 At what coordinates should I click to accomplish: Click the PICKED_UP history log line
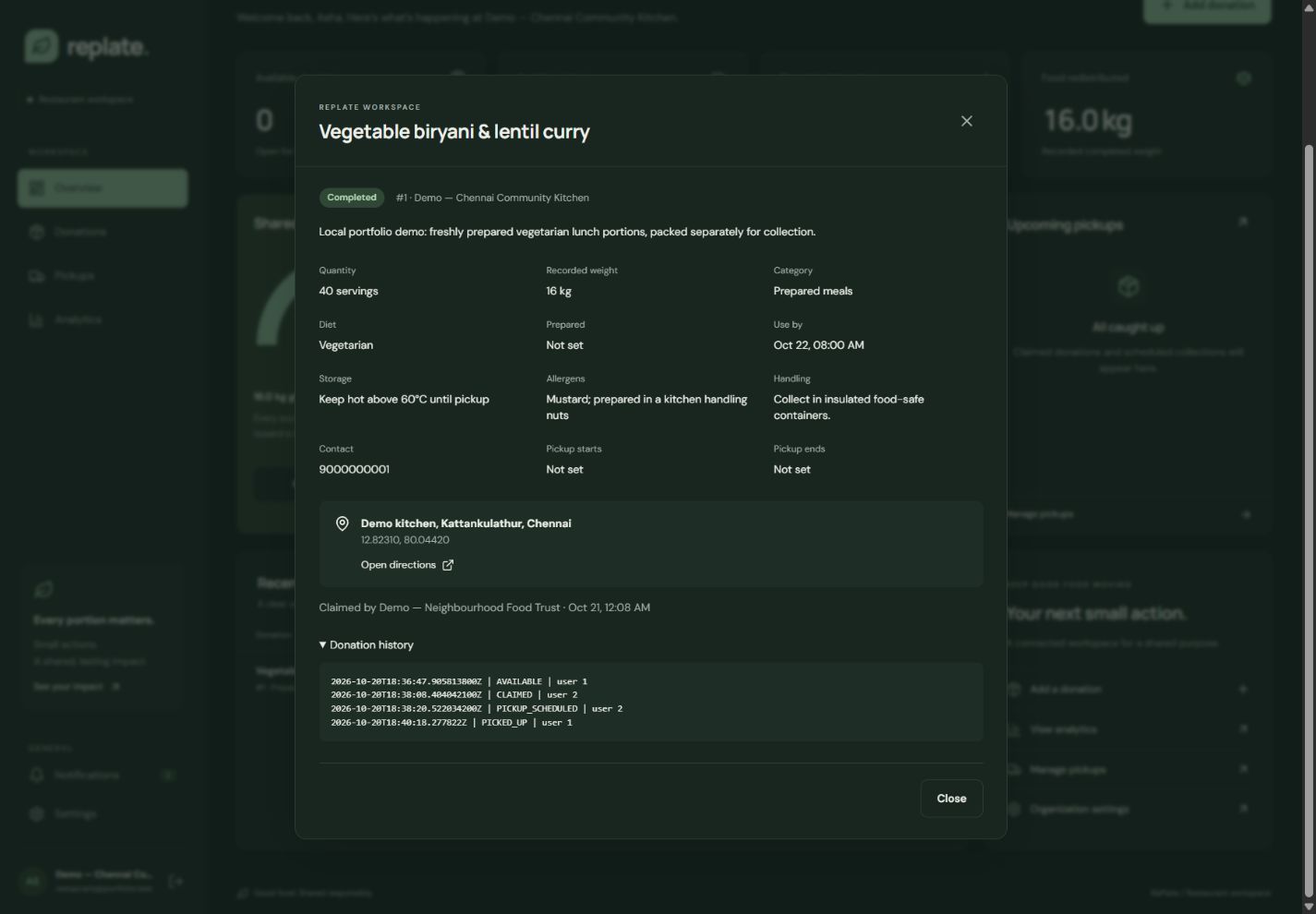(x=452, y=722)
